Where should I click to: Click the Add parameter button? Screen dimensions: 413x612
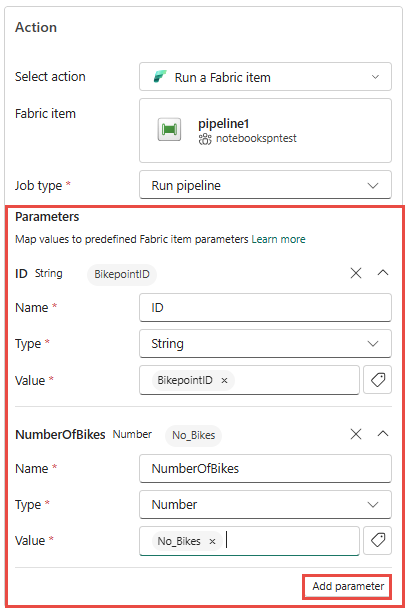tap(348, 586)
